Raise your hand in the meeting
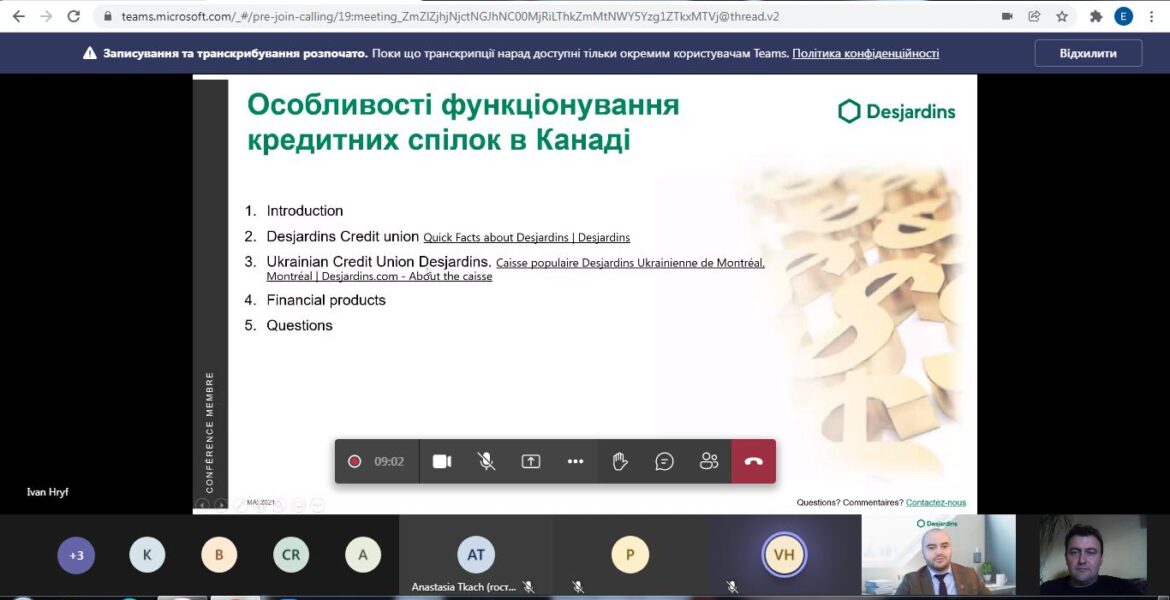1170x600 pixels. coord(620,461)
